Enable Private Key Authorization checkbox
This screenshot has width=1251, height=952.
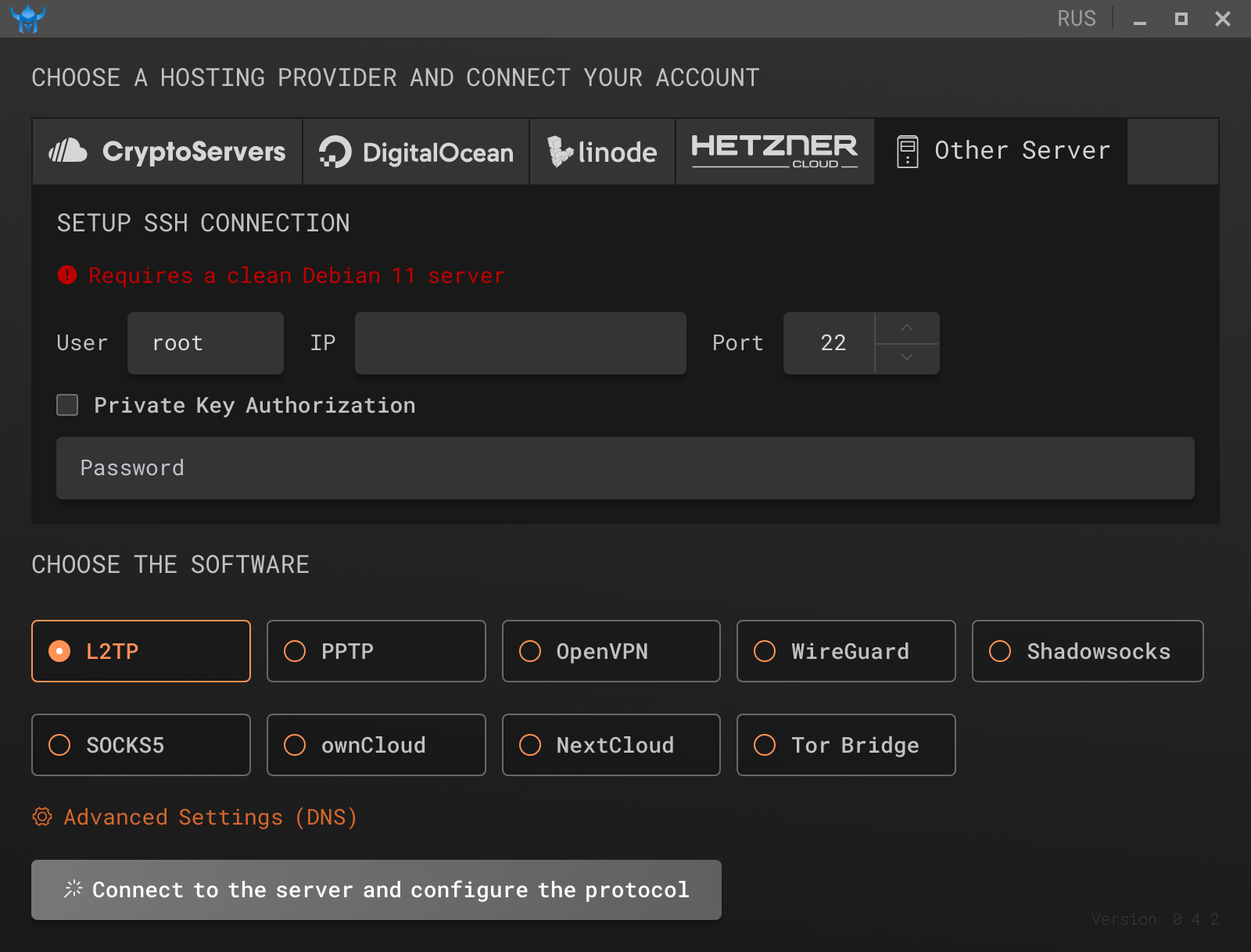pos(67,405)
